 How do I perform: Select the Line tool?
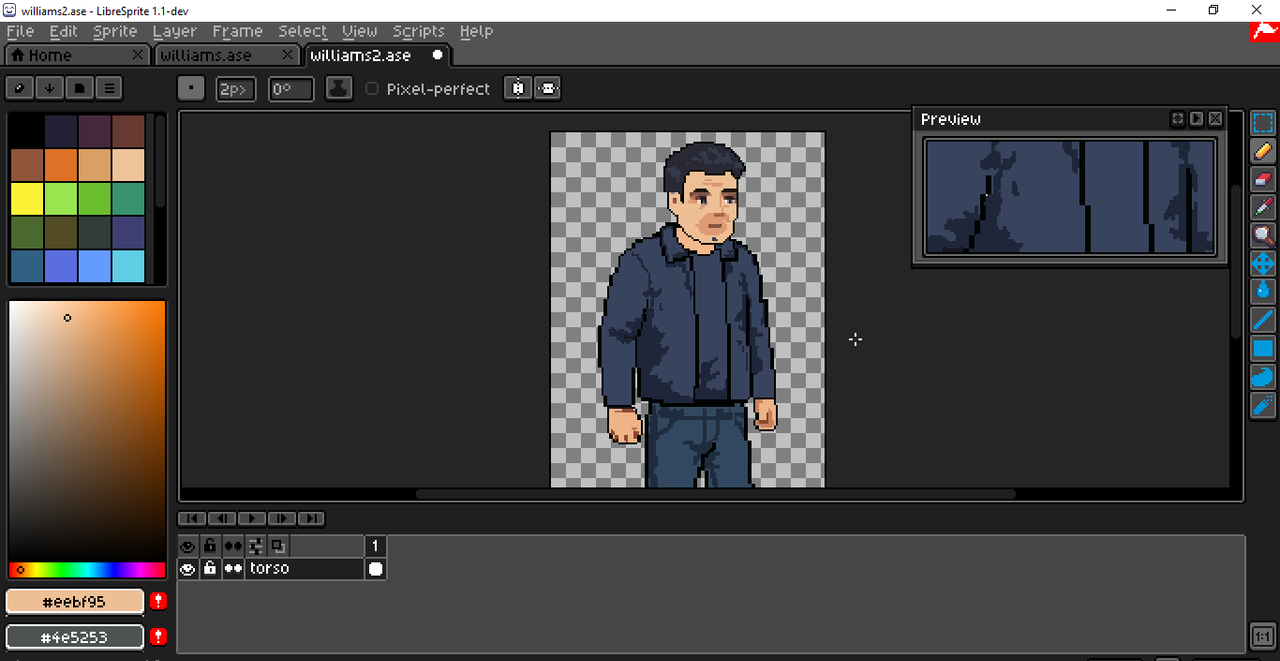point(1263,320)
